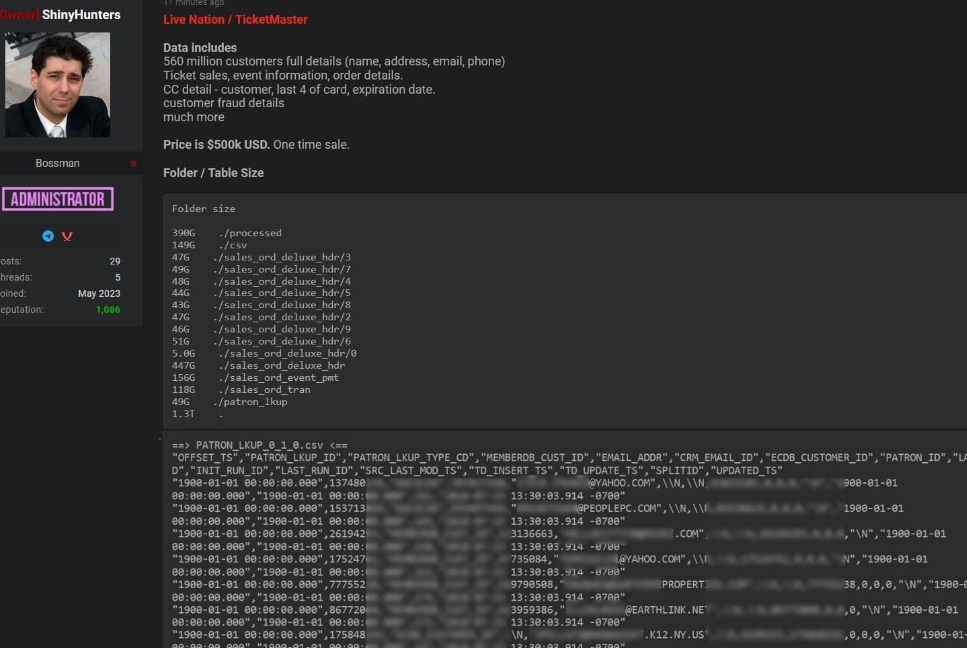This screenshot has width=967, height=648.
Task: Click the PATRON_LKUP_0_1_0.csv file header
Action: (260, 445)
